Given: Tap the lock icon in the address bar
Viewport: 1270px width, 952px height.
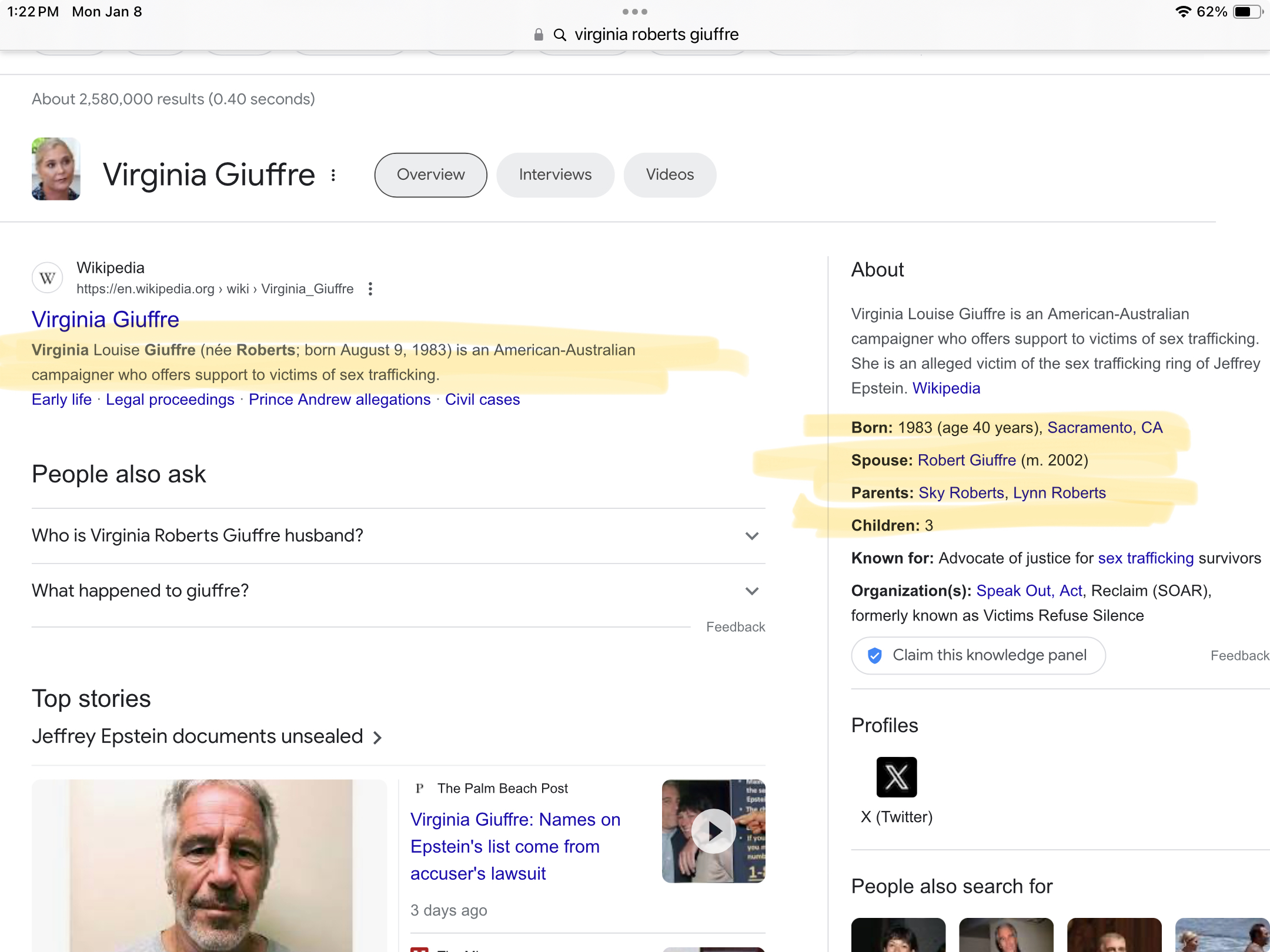Looking at the screenshot, I should [x=538, y=35].
